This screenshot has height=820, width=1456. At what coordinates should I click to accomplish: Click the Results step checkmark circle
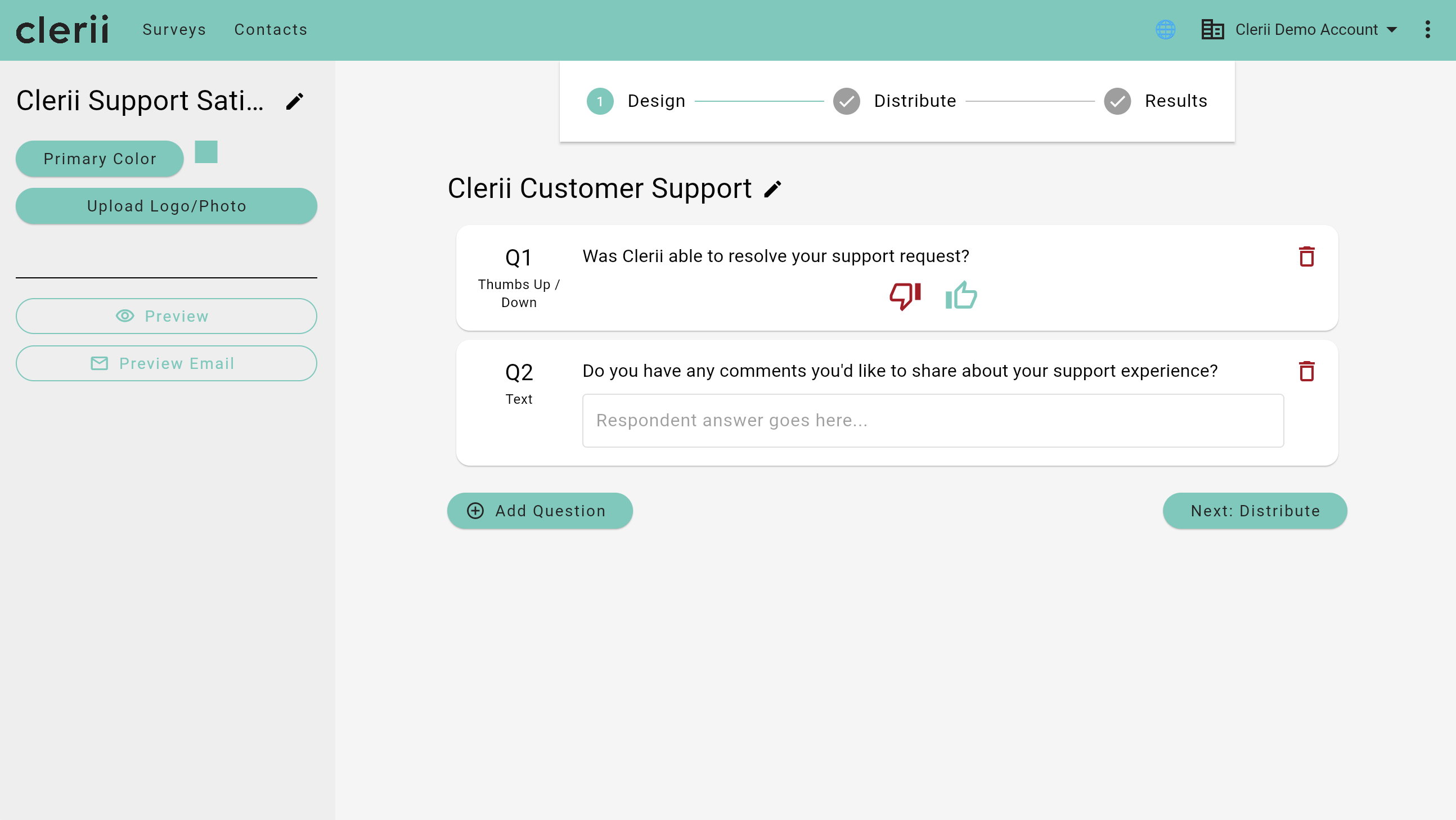[x=1117, y=102]
